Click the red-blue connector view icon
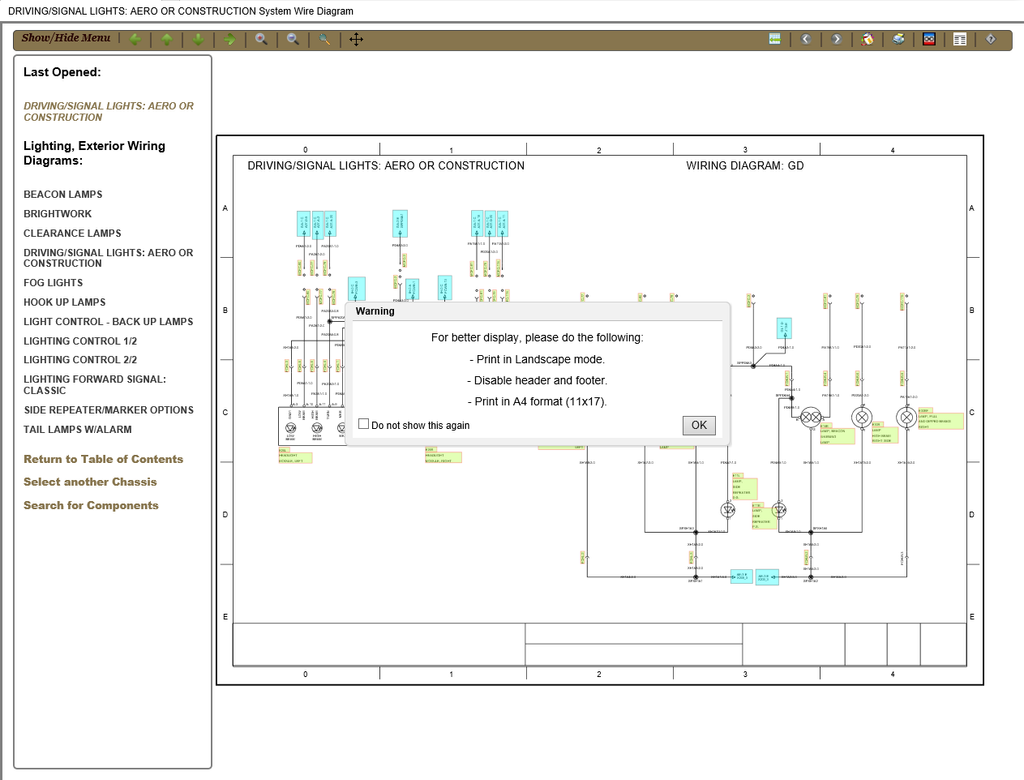Viewport: 1024px width, 780px height. (x=929, y=39)
